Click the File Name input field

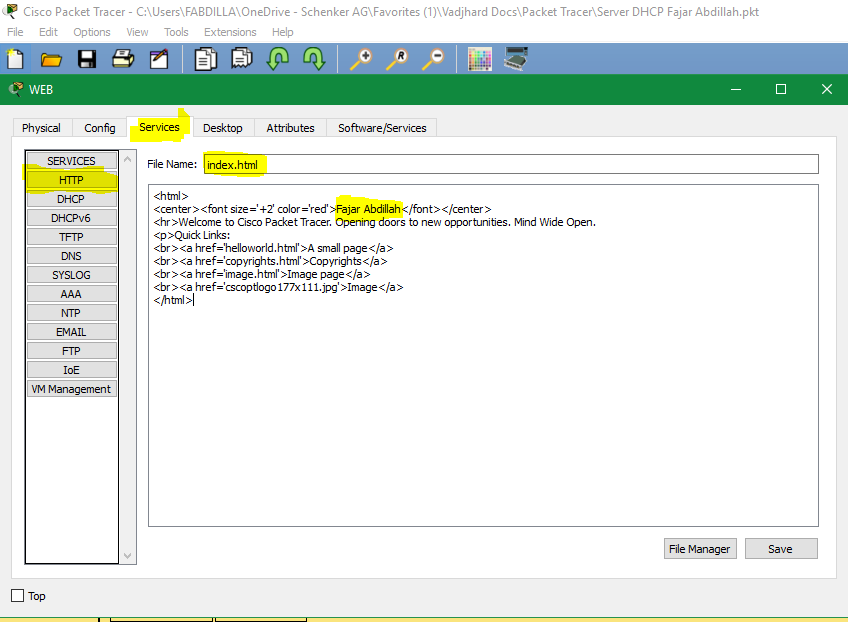point(511,164)
